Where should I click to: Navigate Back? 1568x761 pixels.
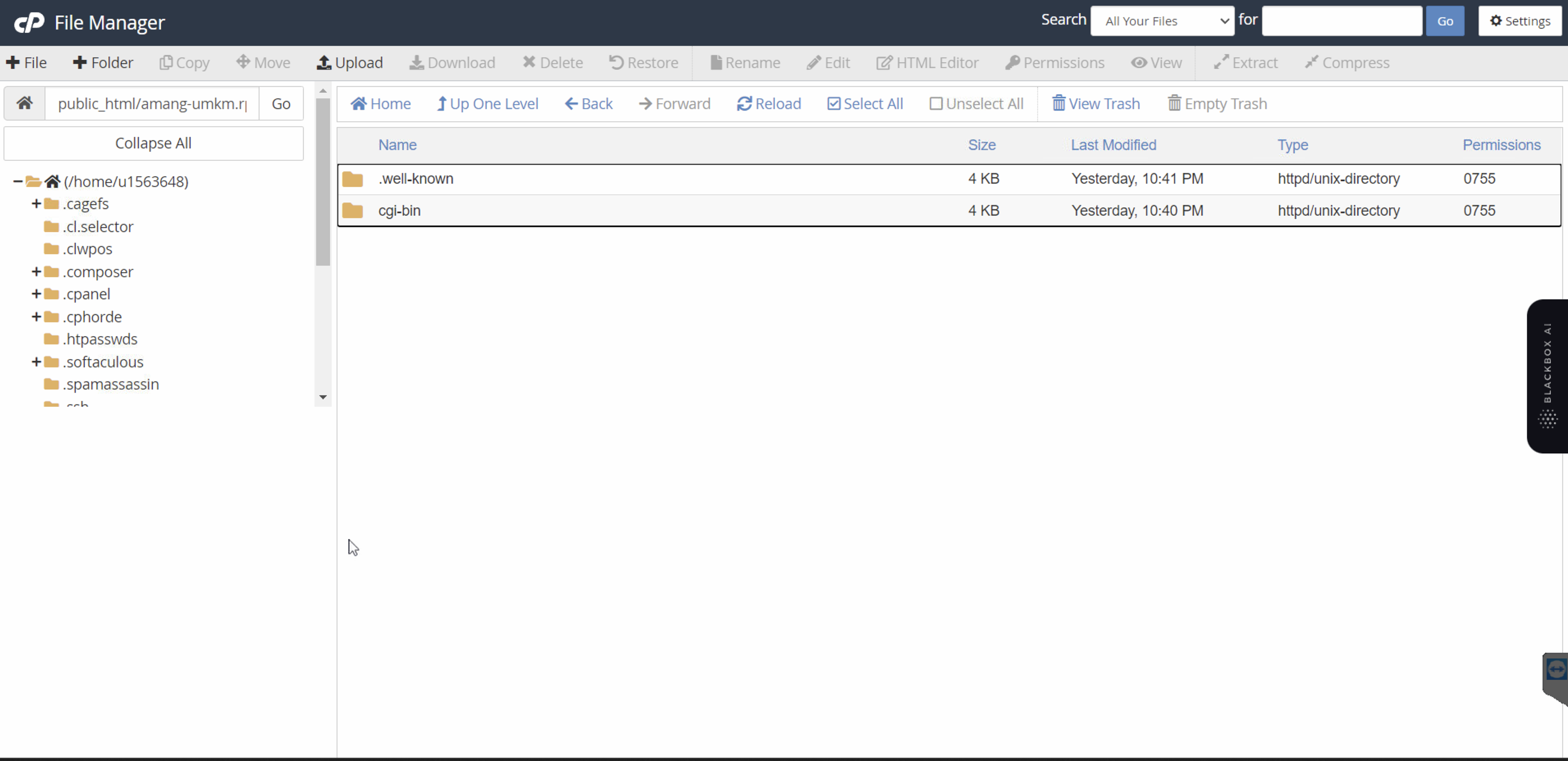click(x=588, y=103)
